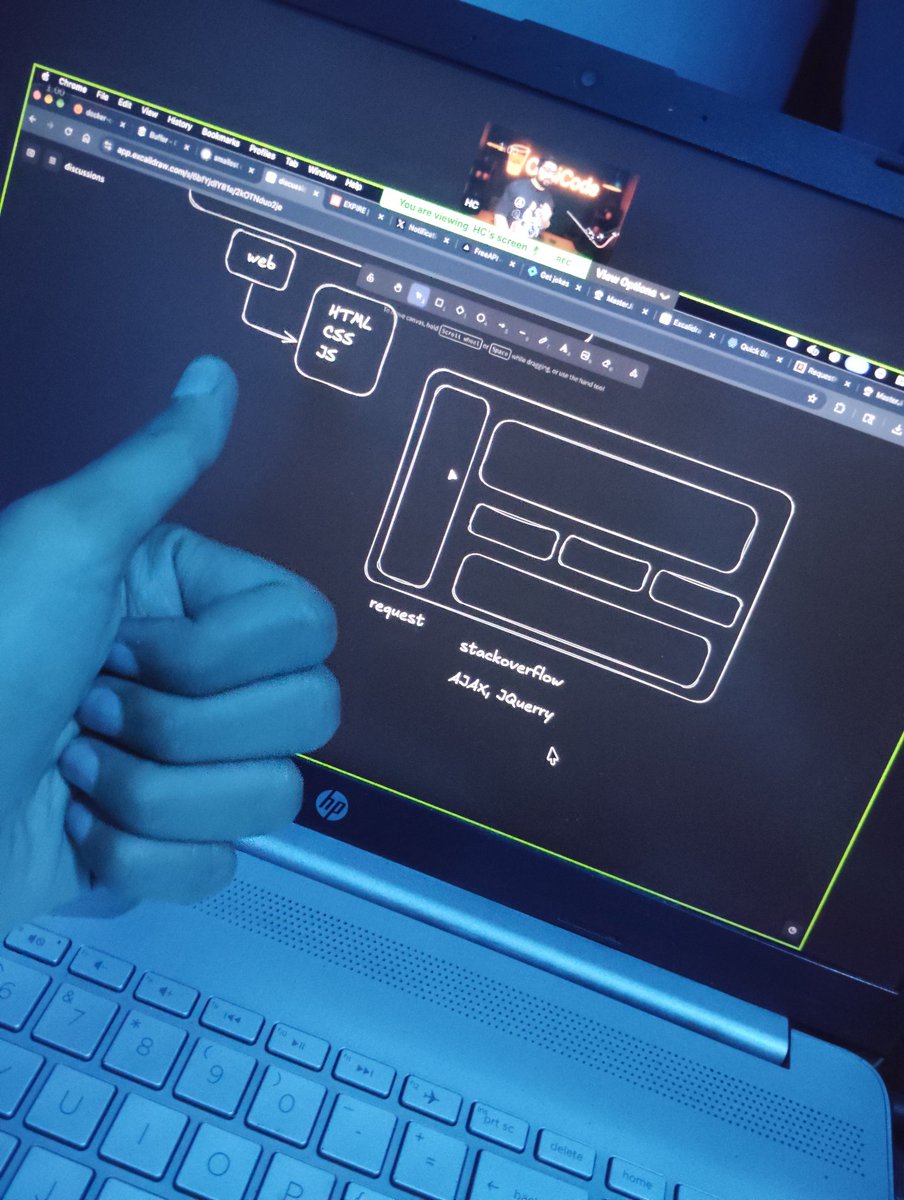Close the Get jokes browser tab
Image resolution: width=904 pixels, height=1200 pixels.
point(578,288)
